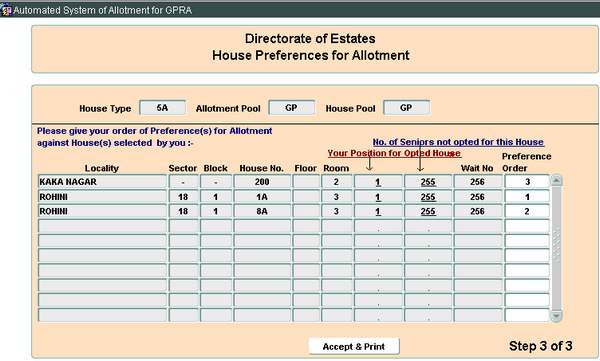Open seniors link 255 in ROHINI 1A row

click(x=428, y=197)
